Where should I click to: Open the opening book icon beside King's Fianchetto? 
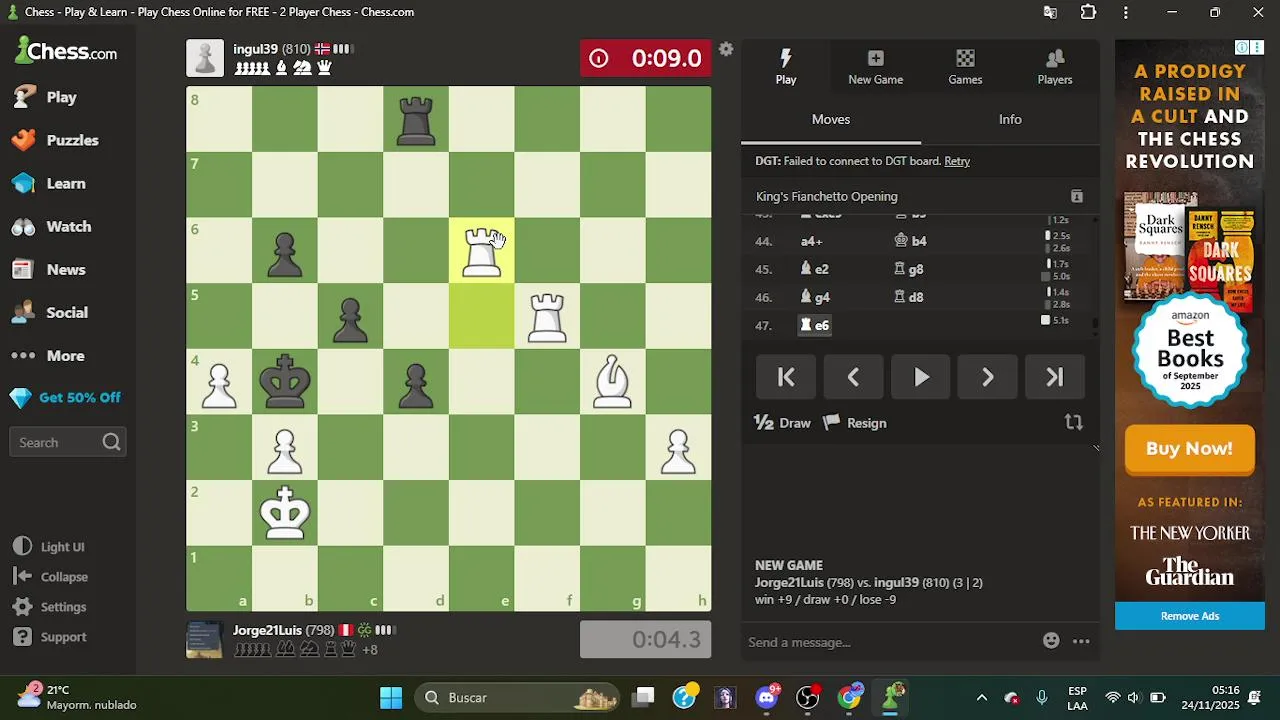point(1077,196)
